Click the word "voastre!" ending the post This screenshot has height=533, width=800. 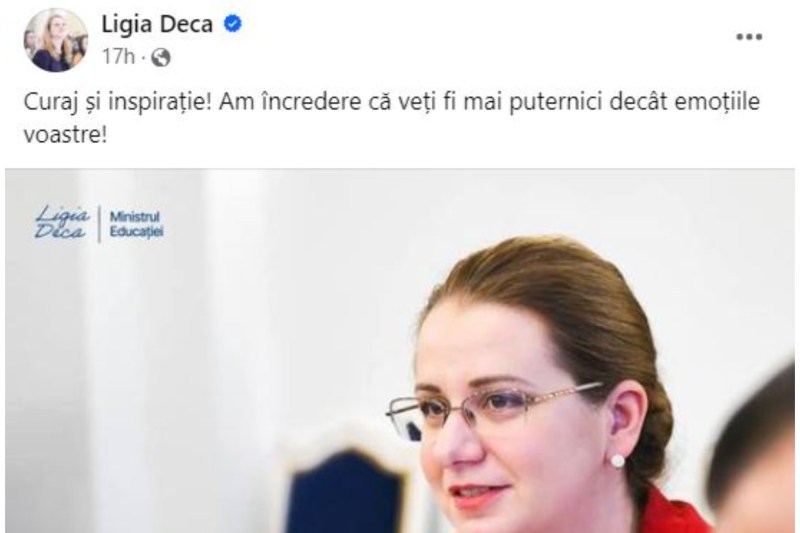(65, 135)
